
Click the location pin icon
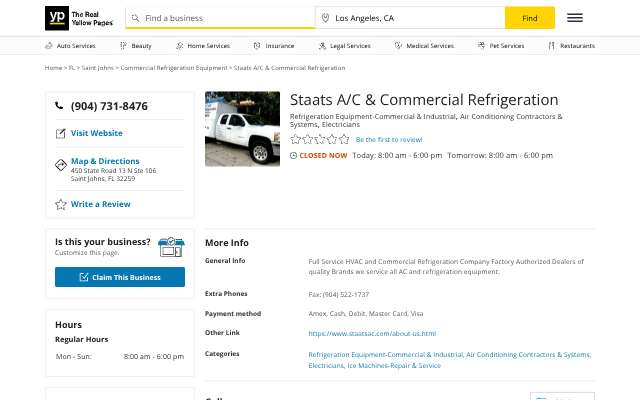[x=325, y=18]
